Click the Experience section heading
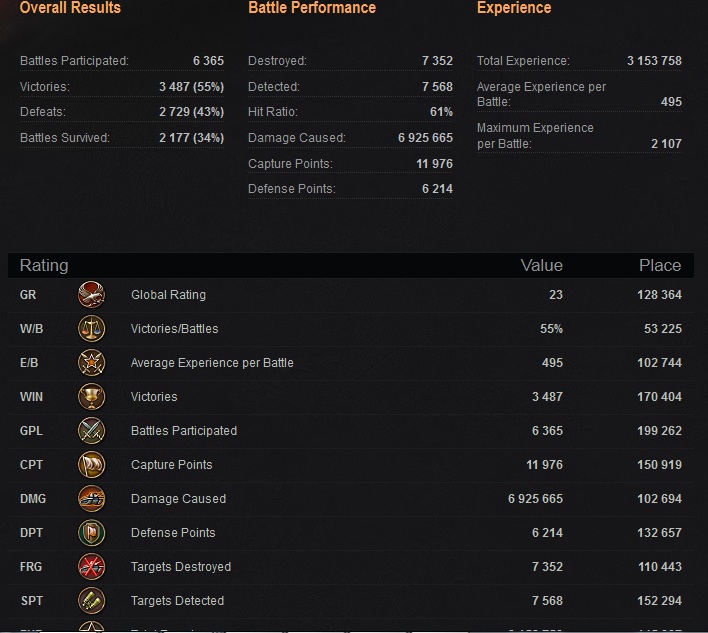The height and width of the screenshot is (633, 708). click(x=514, y=8)
